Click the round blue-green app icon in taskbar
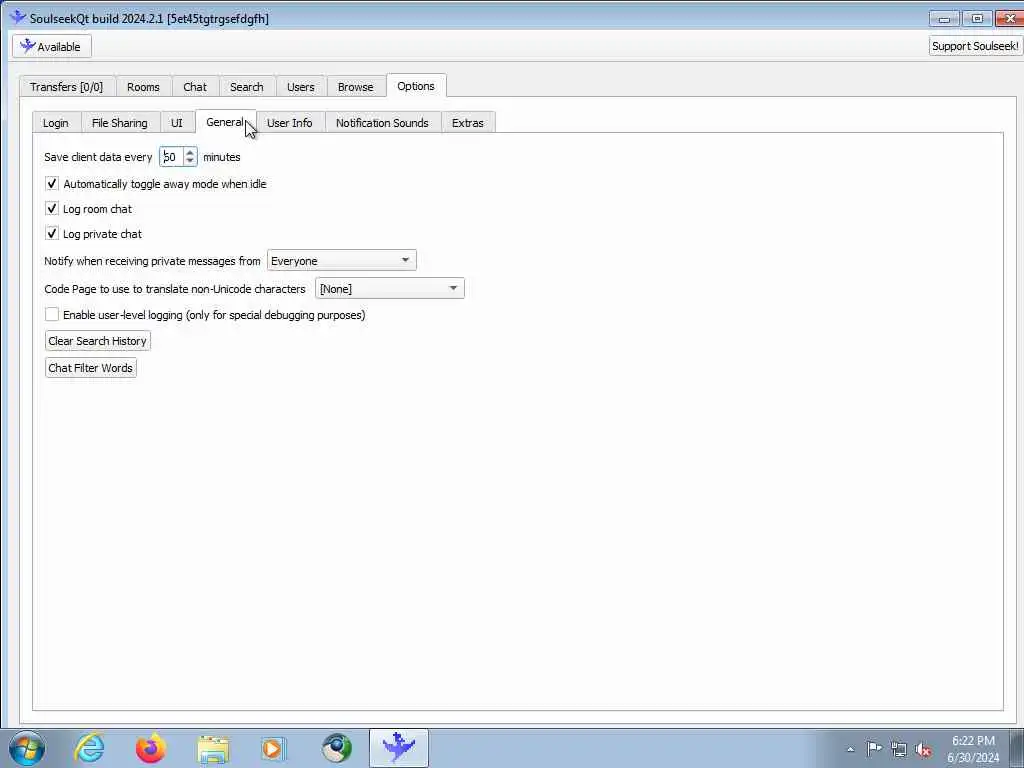 [x=336, y=748]
